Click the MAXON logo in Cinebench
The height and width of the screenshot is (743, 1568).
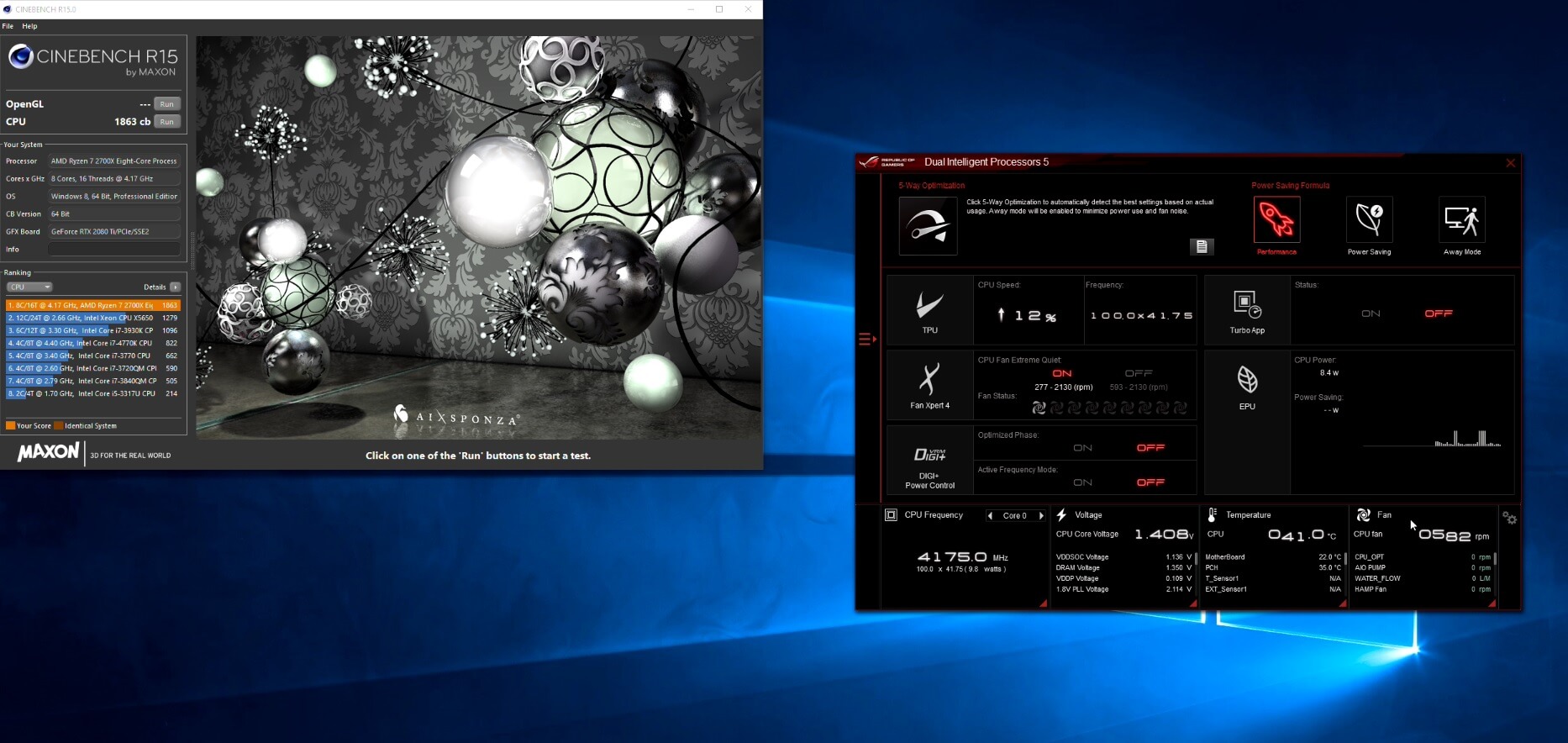click(49, 452)
